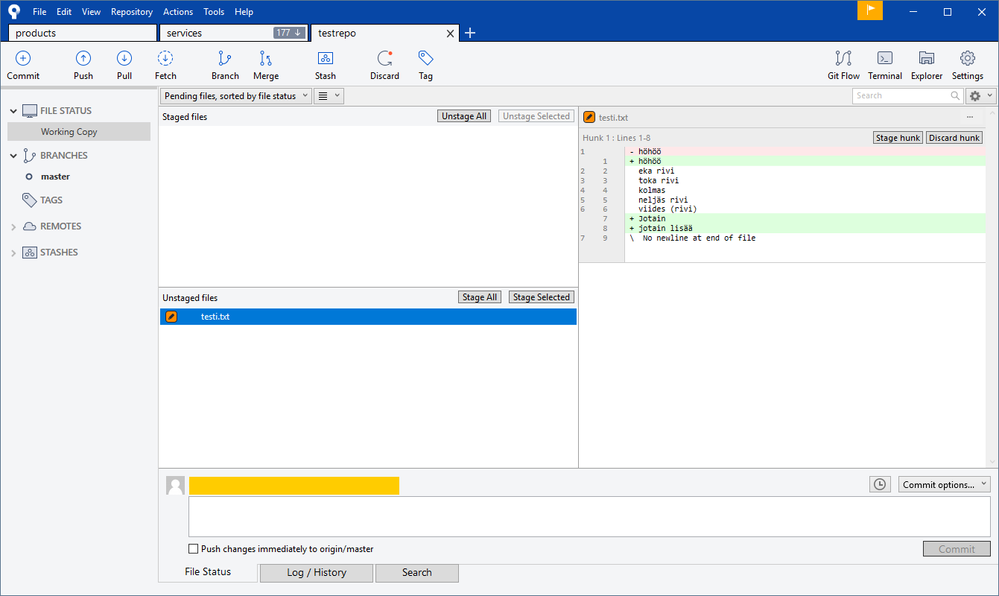Open the View menu
The width and height of the screenshot is (999, 596).
(91, 11)
